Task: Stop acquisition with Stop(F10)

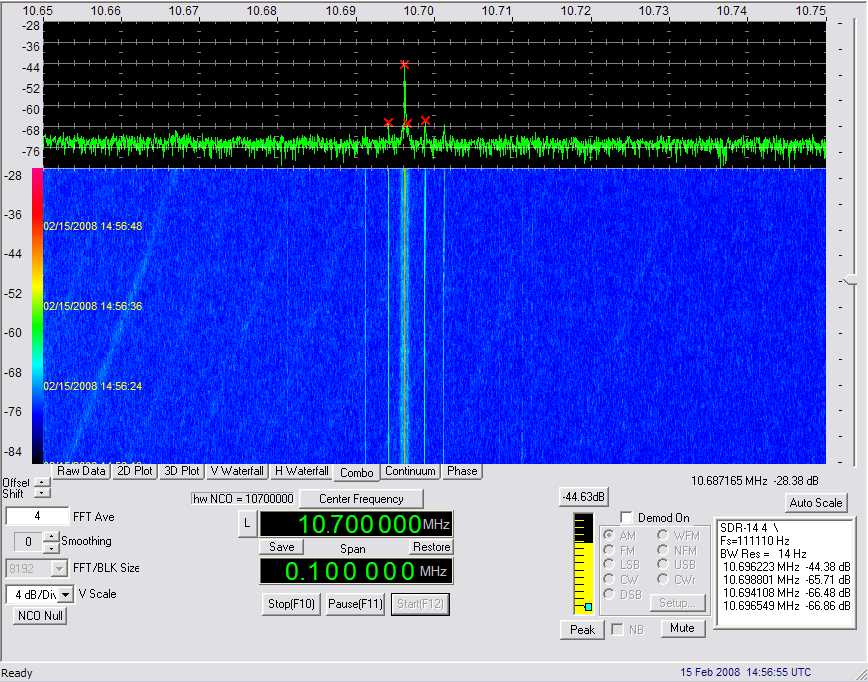Action: [x=291, y=604]
